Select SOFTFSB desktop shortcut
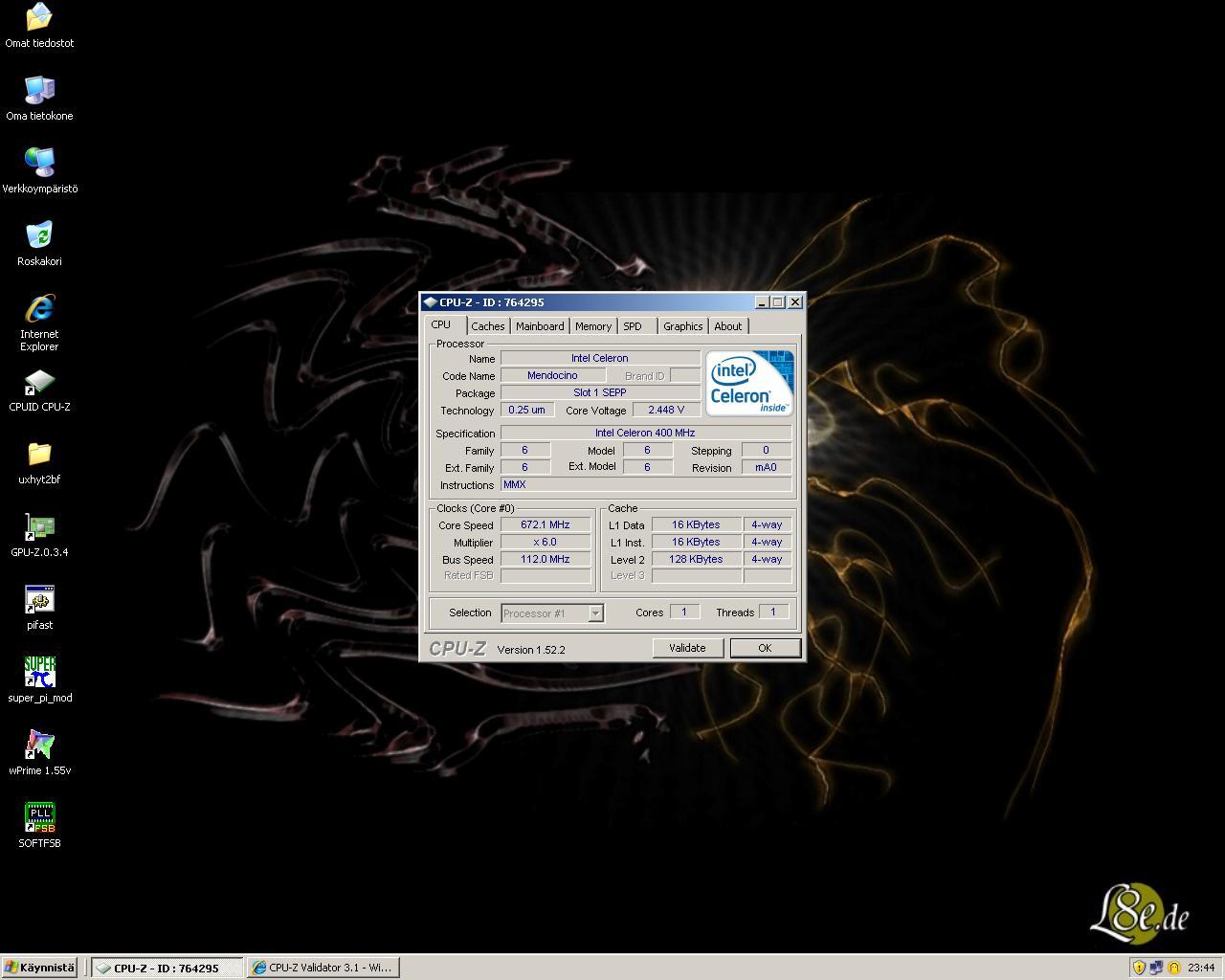Viewport: 1225px width, 980px height. tap(39, 825)
